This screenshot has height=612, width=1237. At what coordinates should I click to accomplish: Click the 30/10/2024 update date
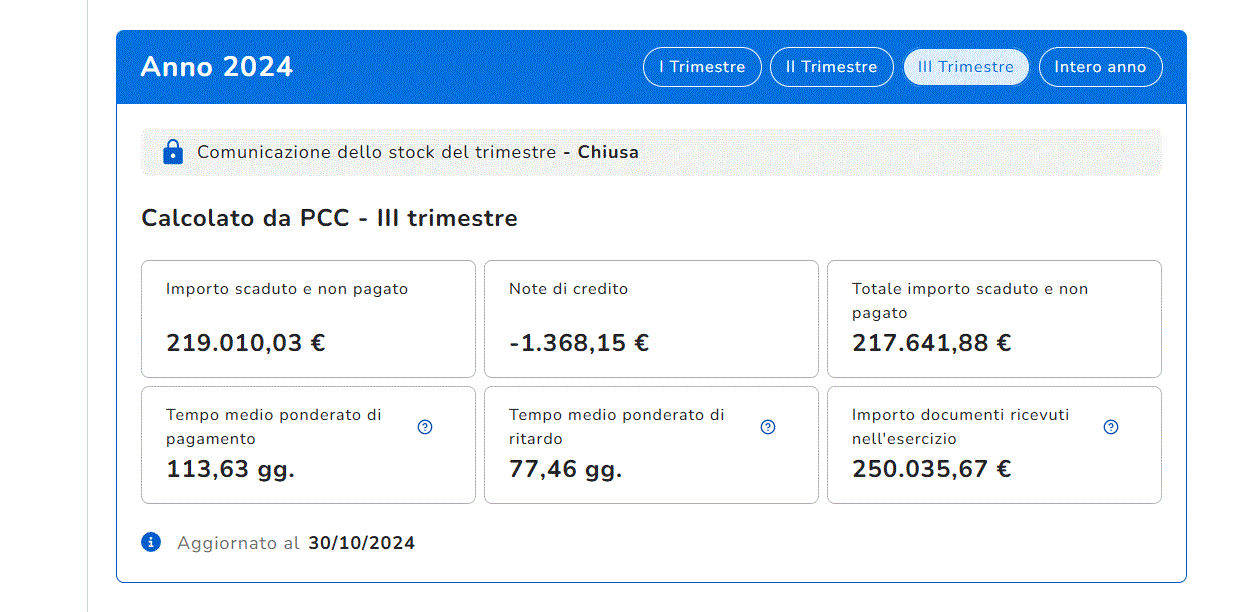[x=361, y=543]
